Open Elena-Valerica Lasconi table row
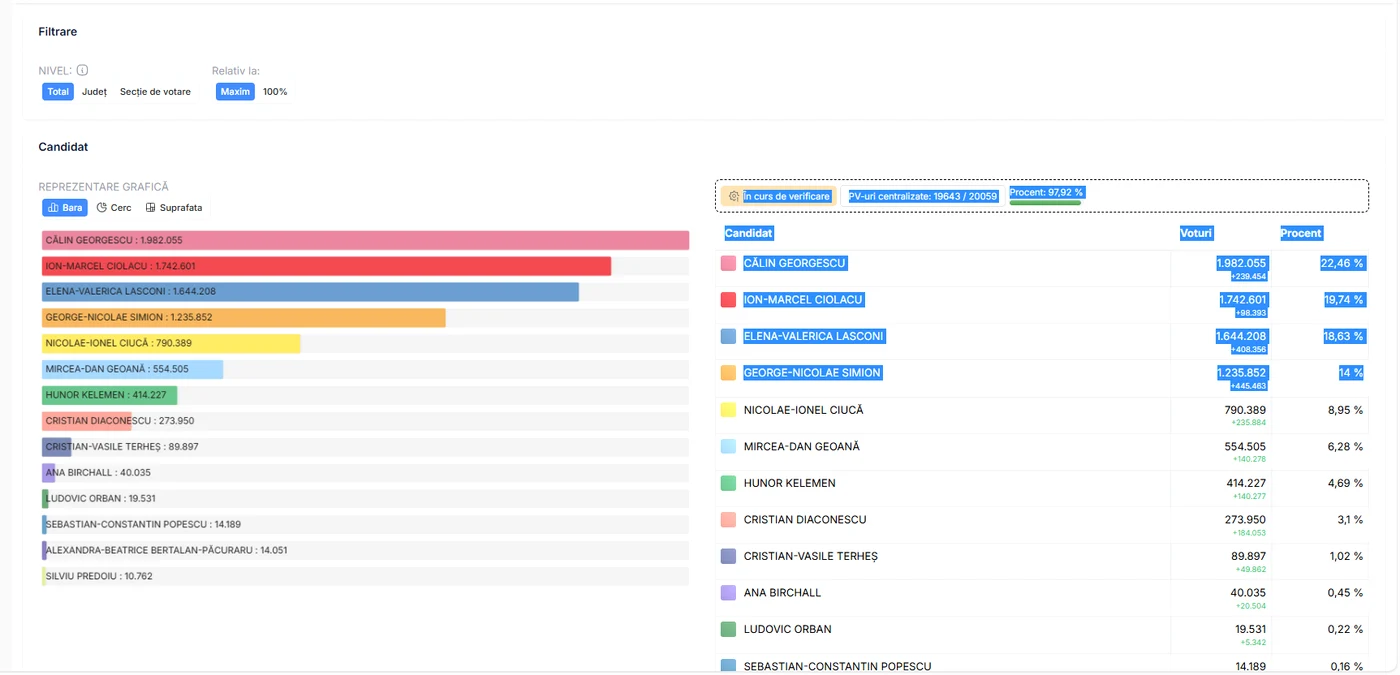The image size is (1400, 675). point(1043,341)
